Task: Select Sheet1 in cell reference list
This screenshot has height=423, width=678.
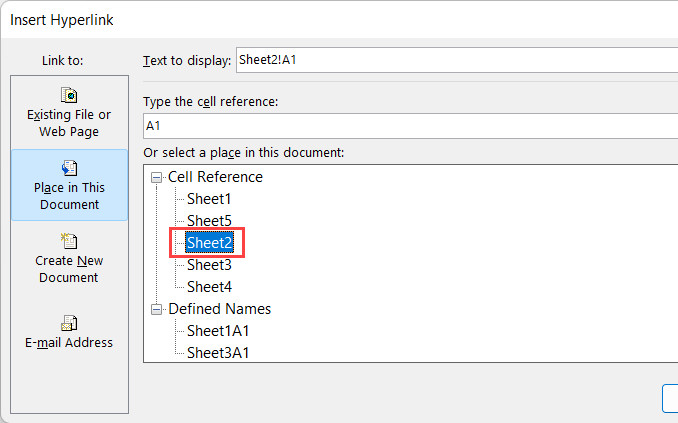Action: tap(209, 199)
